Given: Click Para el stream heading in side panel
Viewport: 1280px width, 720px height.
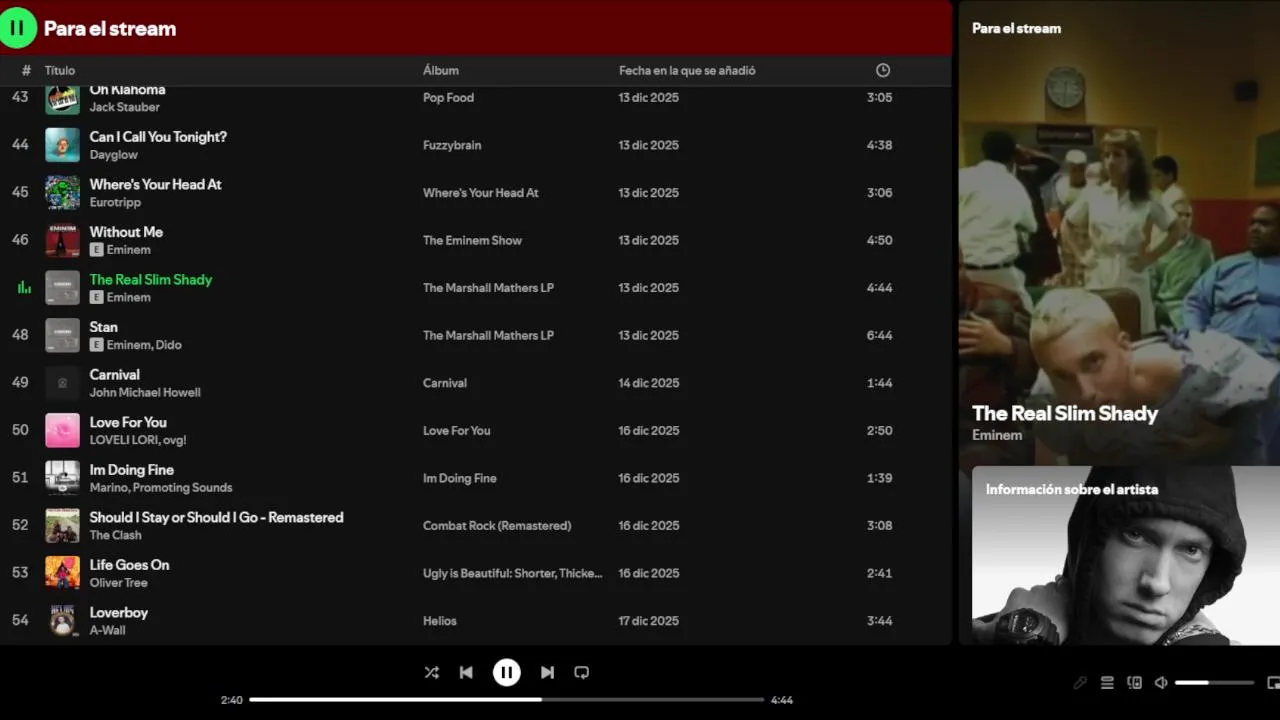Looking at the screenshot, I should (x=1017, y=29).
